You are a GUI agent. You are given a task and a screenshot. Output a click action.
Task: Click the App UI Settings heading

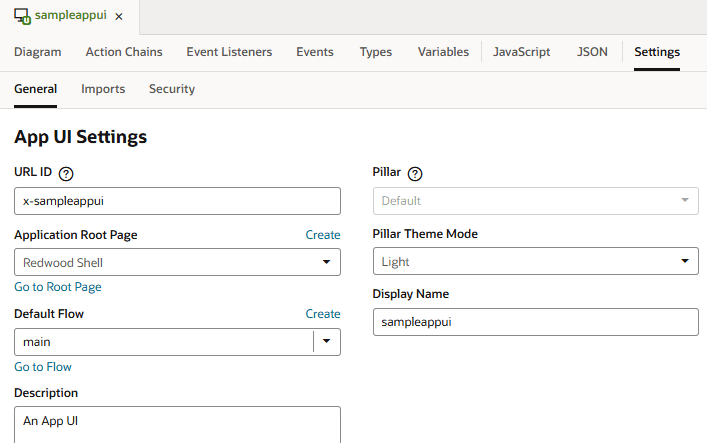(x=80, y=137)
